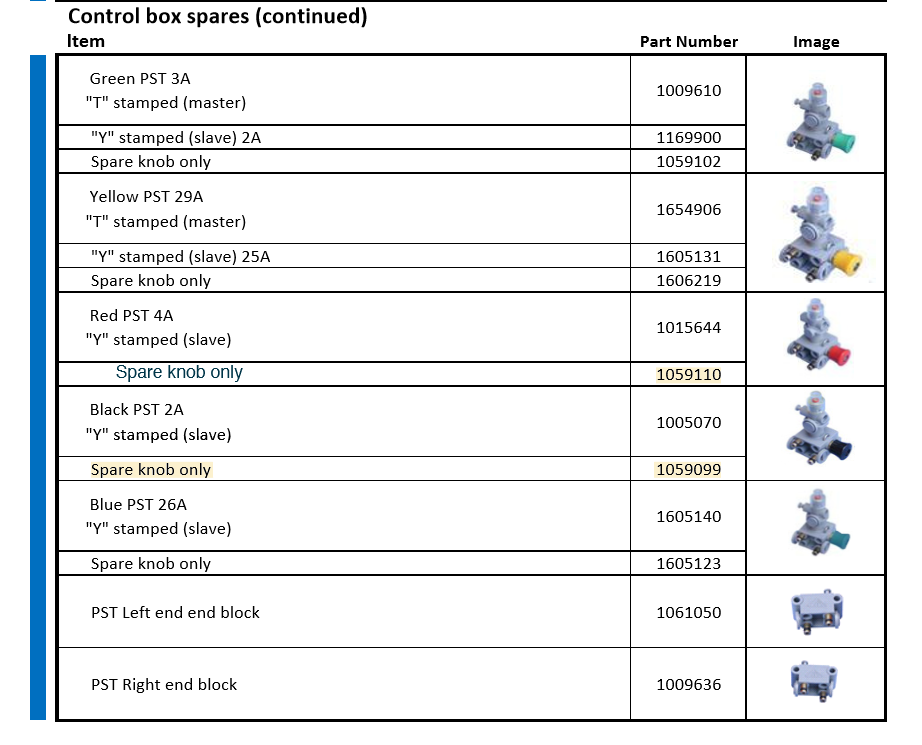Select part number 1169900
The height and width of the screenshot is (745, 922).
689,138
